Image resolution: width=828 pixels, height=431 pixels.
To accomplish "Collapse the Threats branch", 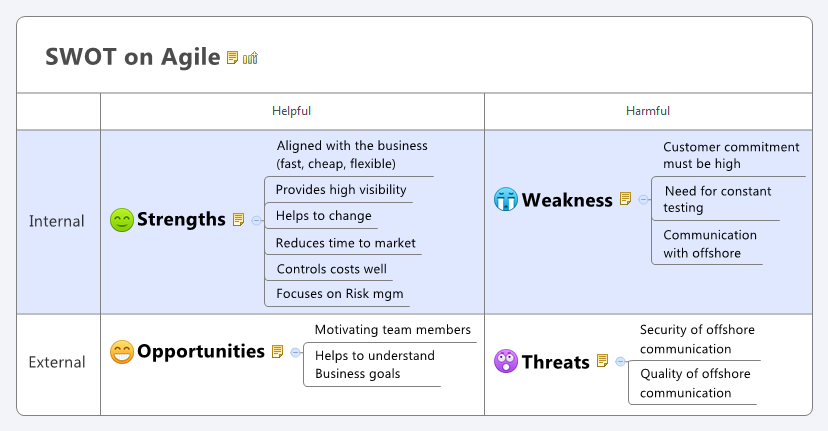I will (x=620, y=361).
